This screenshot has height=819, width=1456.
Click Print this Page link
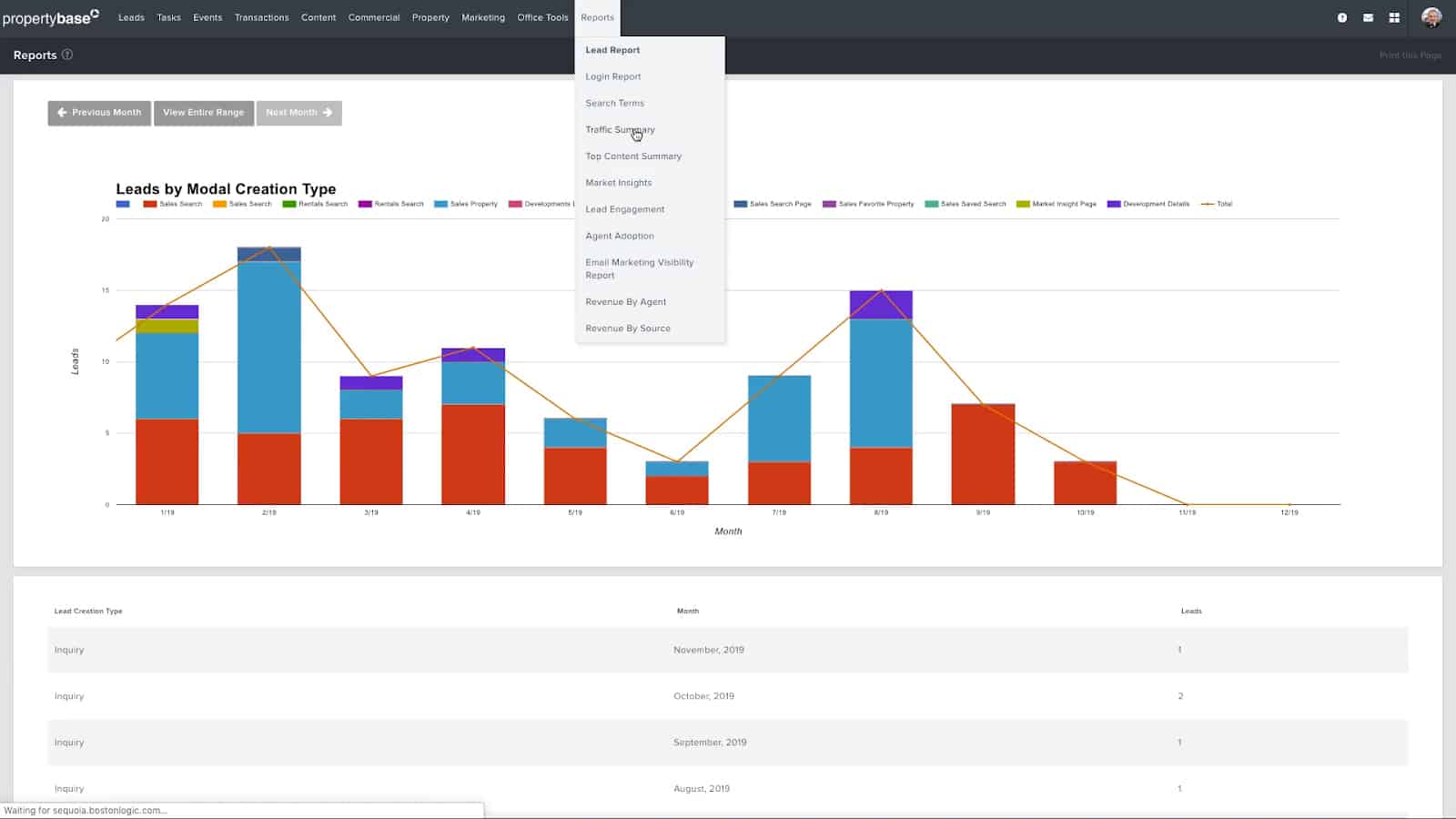coord(1410,56)
